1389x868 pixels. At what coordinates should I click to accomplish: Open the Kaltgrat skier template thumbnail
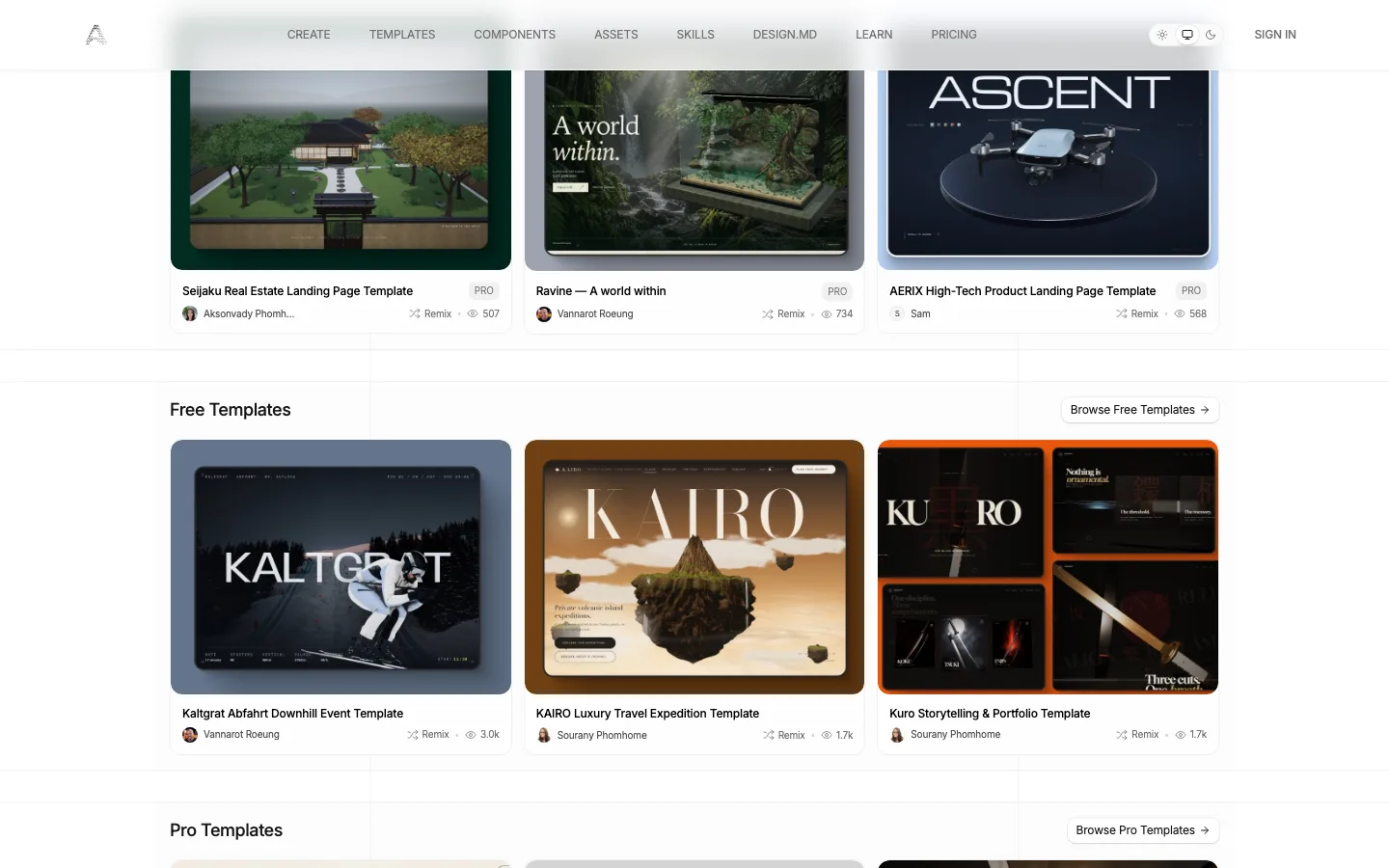340,567
